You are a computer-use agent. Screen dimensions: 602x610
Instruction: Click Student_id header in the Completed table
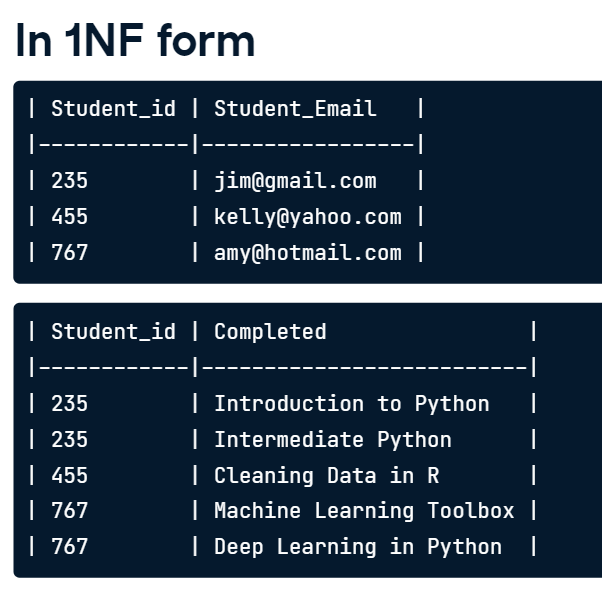pos(113,332)
